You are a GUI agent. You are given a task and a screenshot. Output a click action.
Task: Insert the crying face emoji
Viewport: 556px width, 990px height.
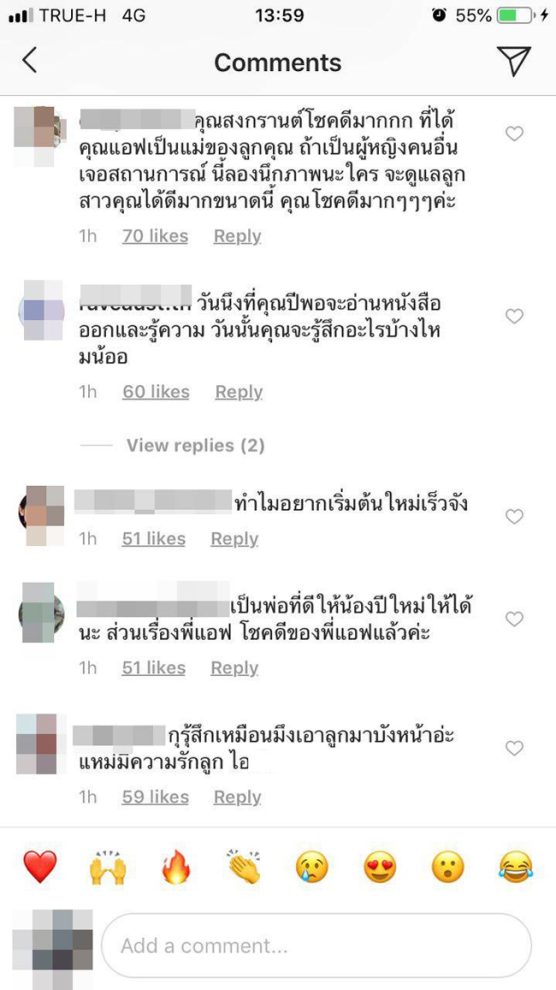tap(312, 867)
